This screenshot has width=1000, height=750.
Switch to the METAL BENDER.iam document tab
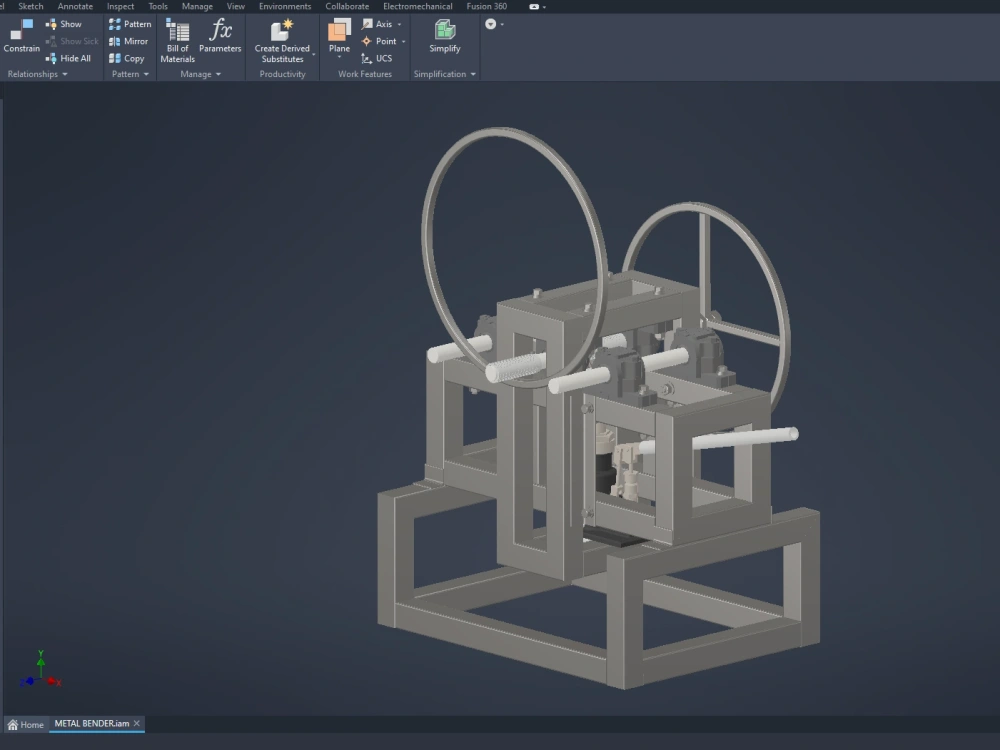point(92,724)
